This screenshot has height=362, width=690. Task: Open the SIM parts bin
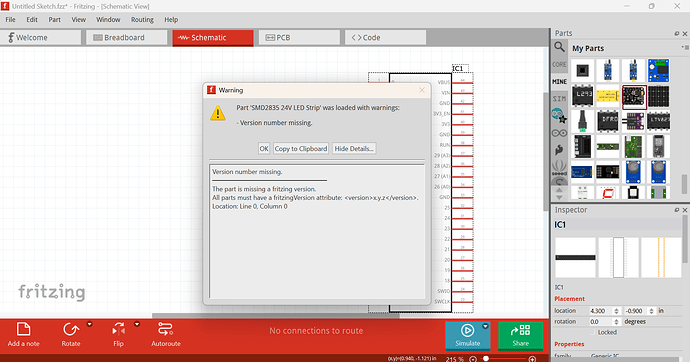click(559, 99)
